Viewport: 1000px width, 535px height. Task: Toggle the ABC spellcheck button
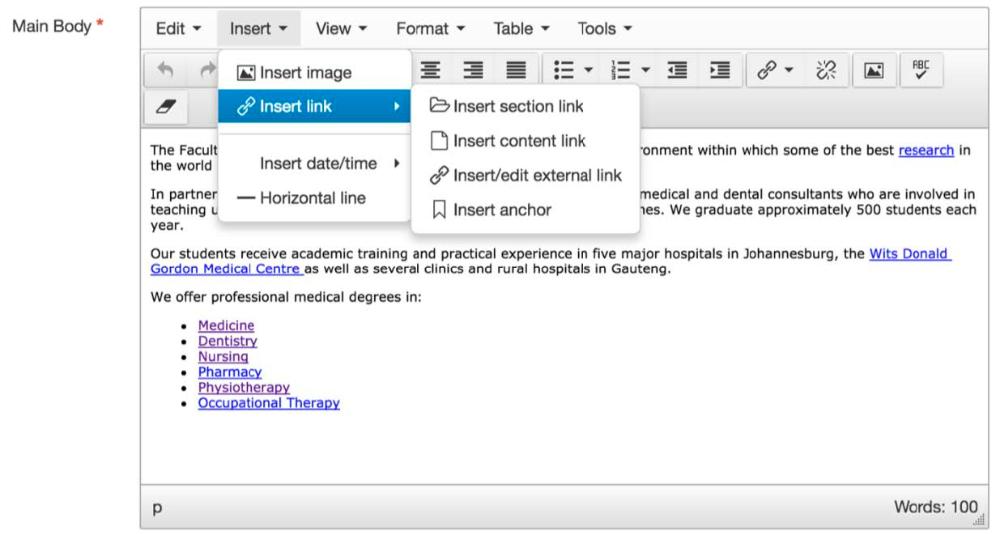coord(920,70)
